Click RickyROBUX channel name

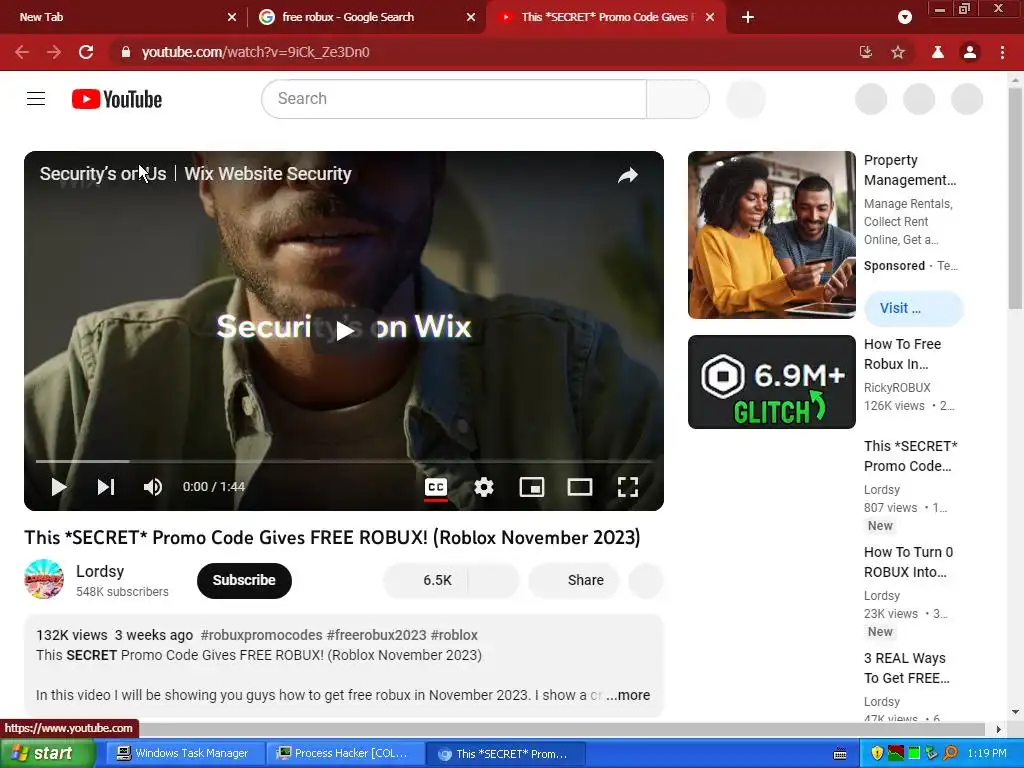[897, 387]
